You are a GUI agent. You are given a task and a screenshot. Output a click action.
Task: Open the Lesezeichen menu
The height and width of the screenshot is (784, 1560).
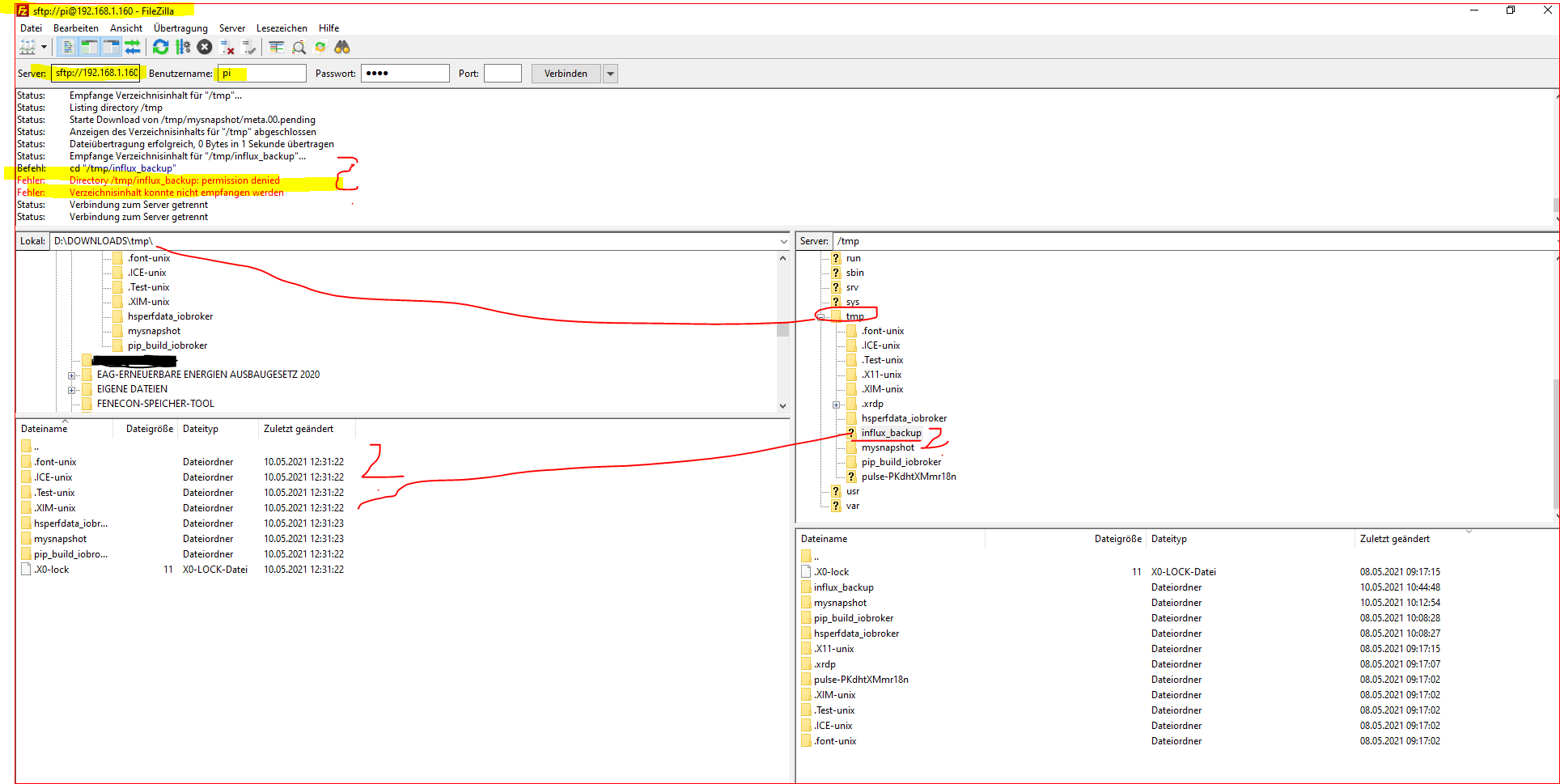282,28
